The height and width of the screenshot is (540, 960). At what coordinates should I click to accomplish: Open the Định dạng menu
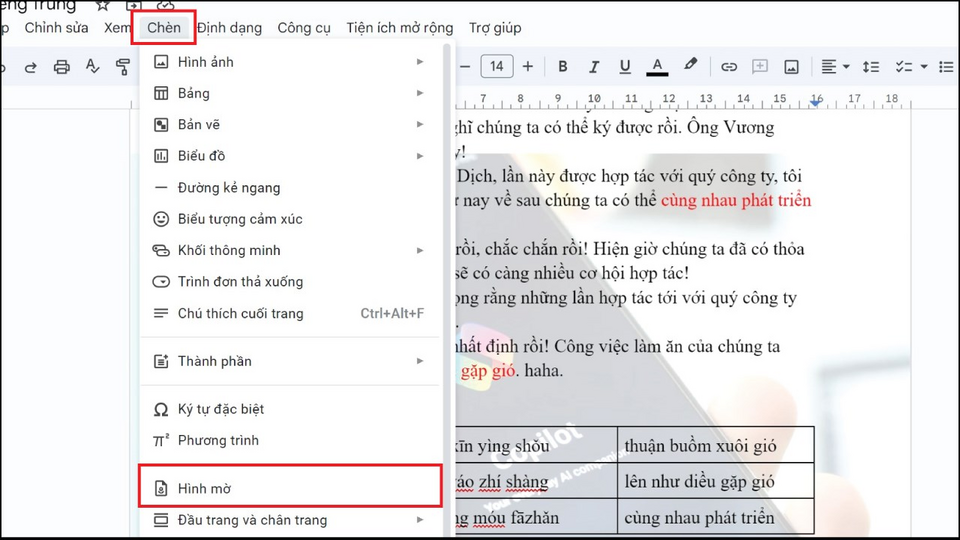(x=229, y=28)
